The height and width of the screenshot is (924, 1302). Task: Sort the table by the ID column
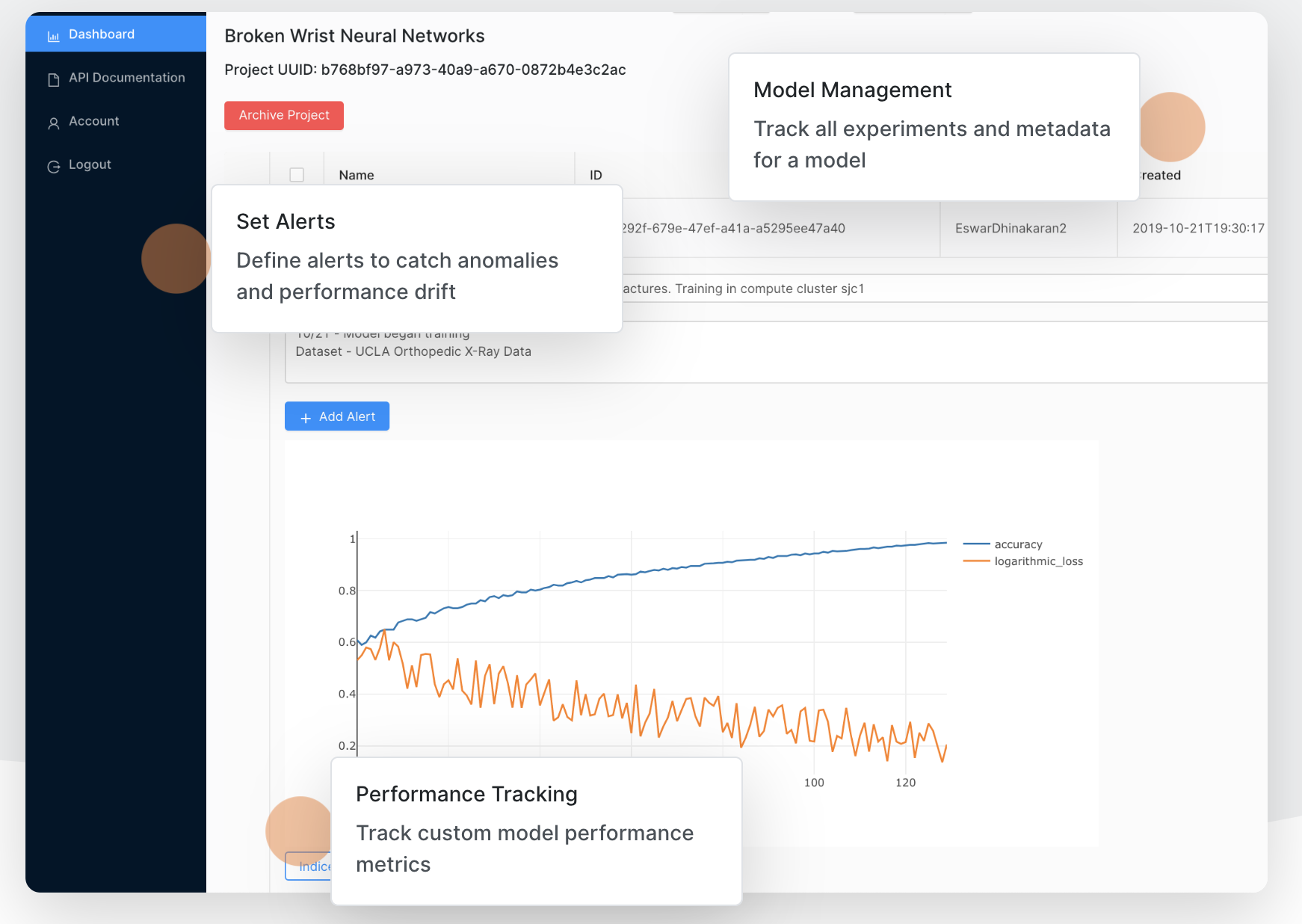click(x=596, y=174)
